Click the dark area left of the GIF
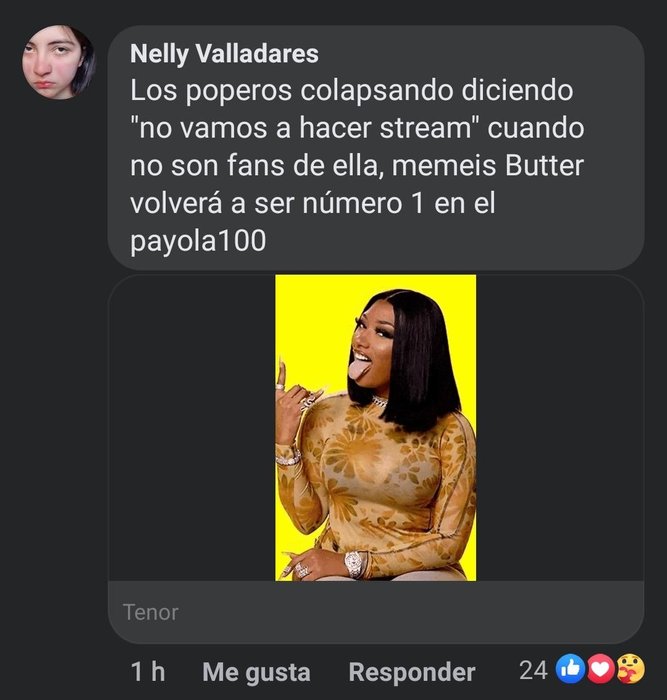 tap(192, 428)
